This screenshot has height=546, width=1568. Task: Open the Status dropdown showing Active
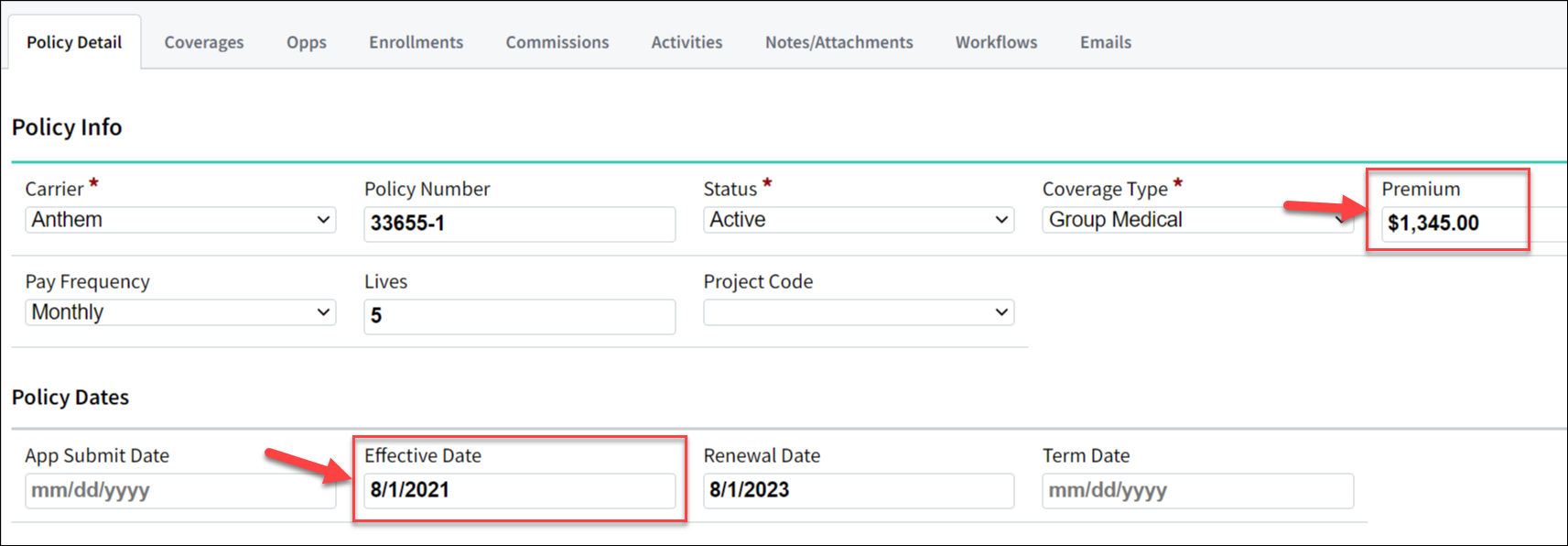tap(859, 220)
